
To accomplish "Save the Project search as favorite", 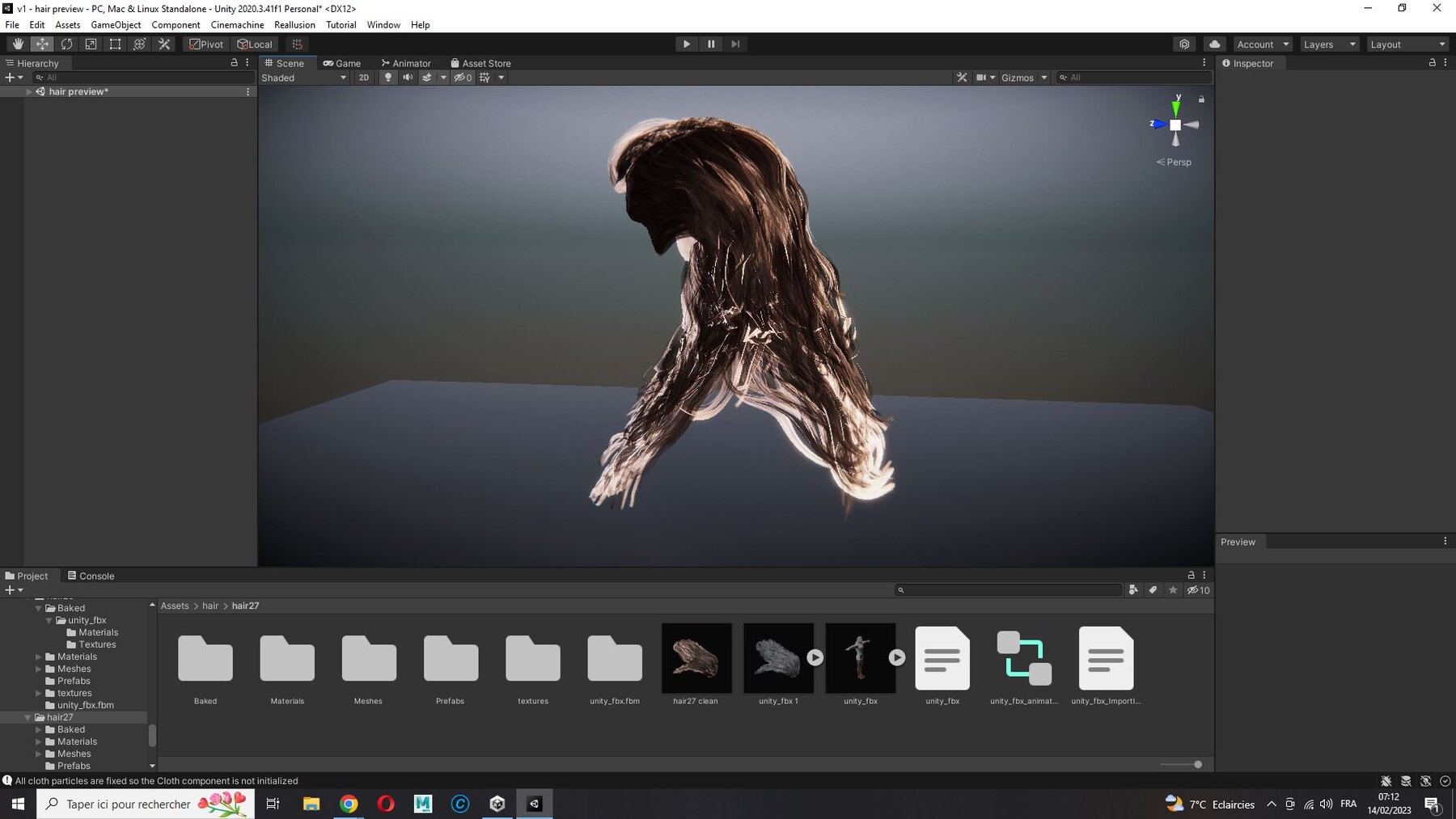I will tap(1173, 590).
